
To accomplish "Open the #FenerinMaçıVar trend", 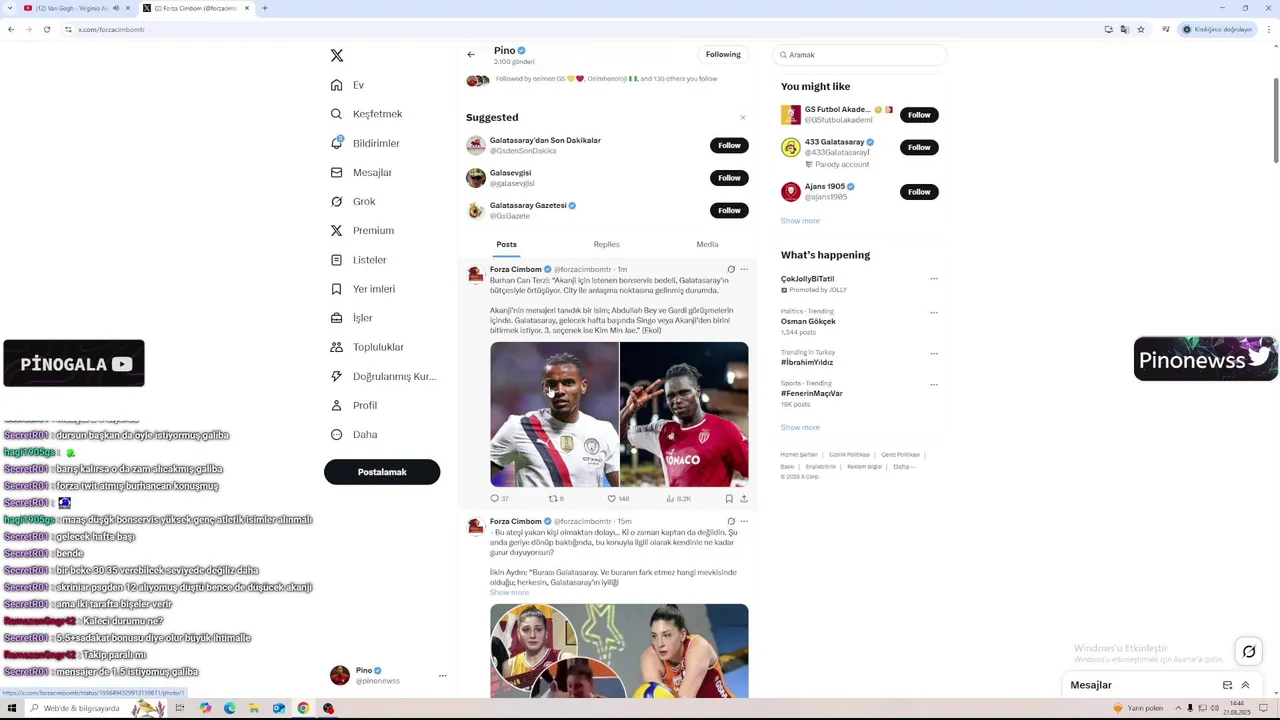I will tap(812, 393).
